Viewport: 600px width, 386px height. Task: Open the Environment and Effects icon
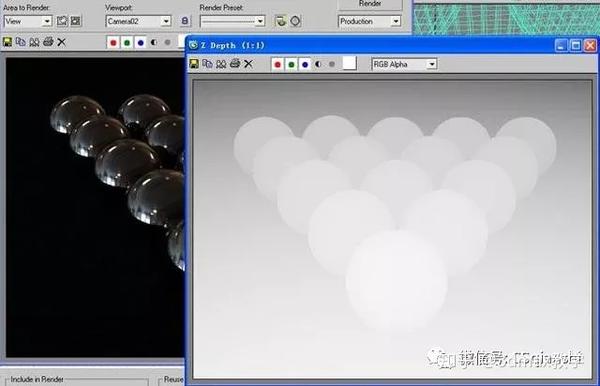coord(295,21)
